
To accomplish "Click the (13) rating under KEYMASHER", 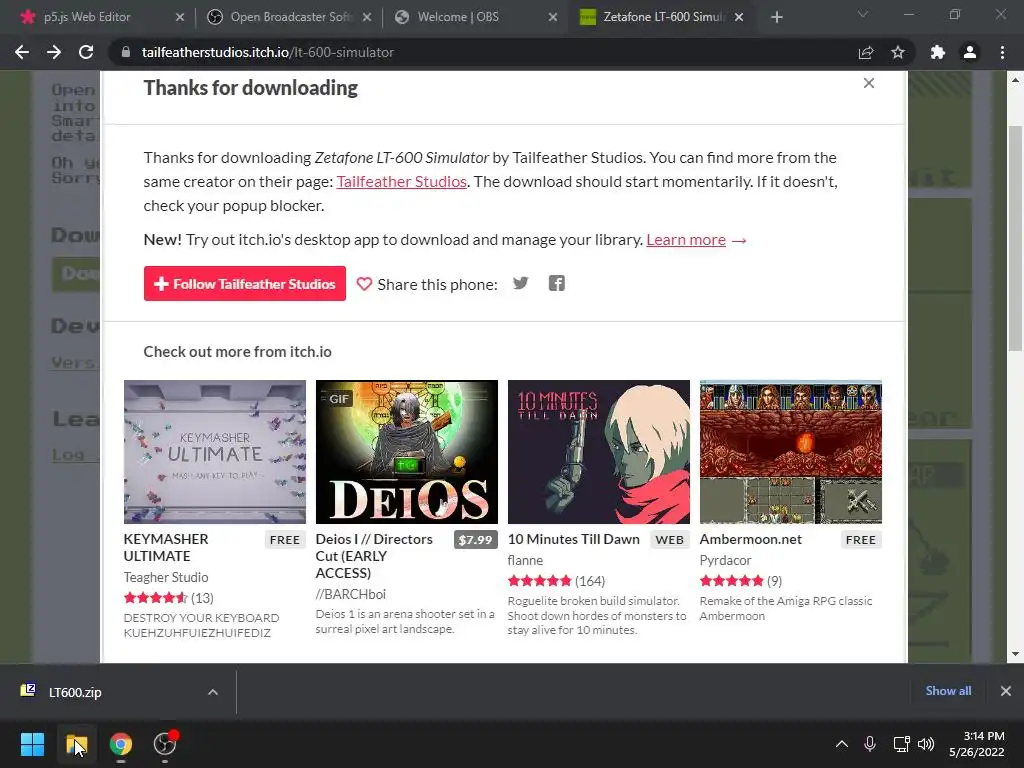I will (x=202, y=598).
